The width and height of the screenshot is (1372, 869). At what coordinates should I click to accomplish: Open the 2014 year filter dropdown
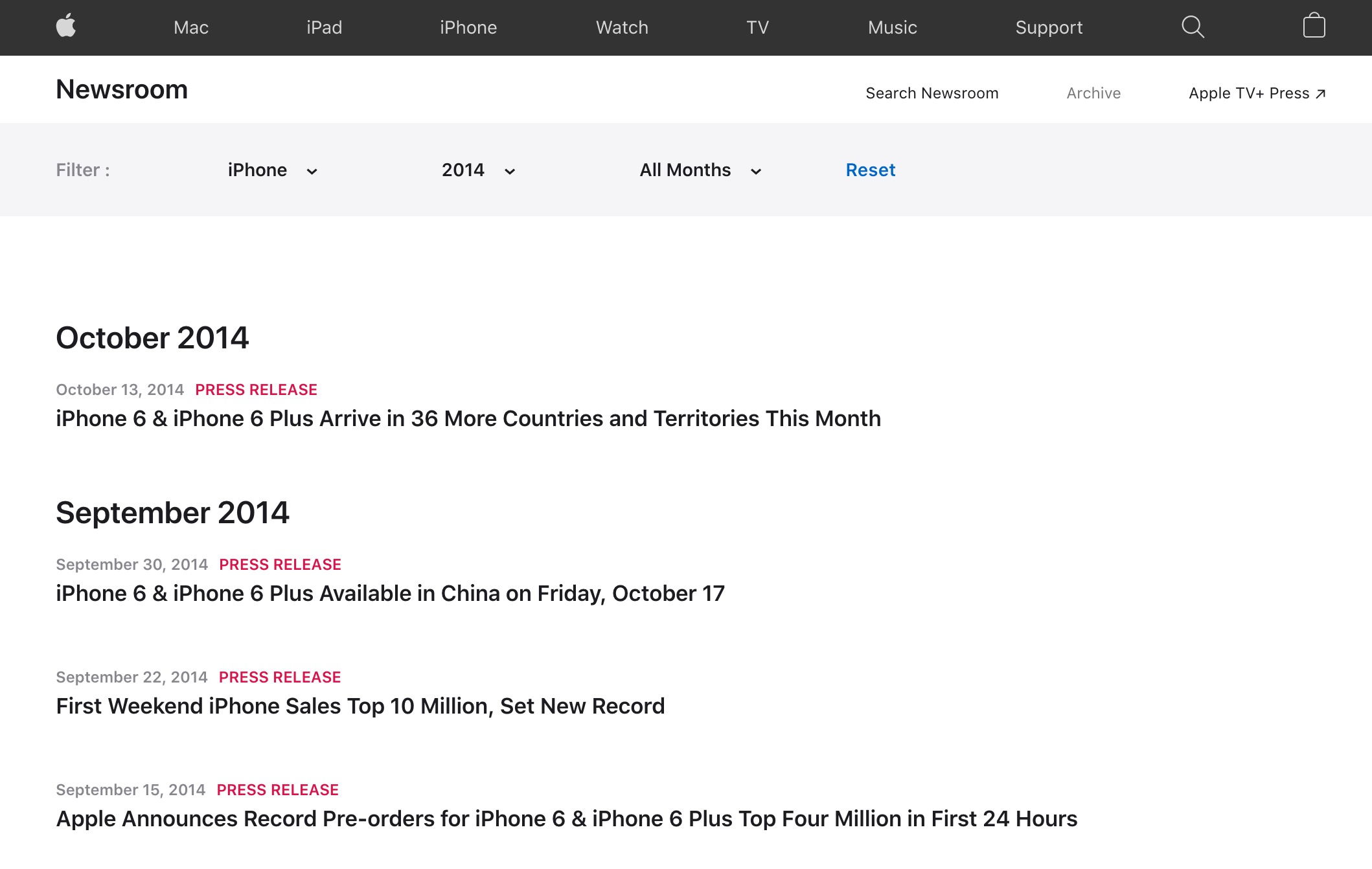coord(478,170)
